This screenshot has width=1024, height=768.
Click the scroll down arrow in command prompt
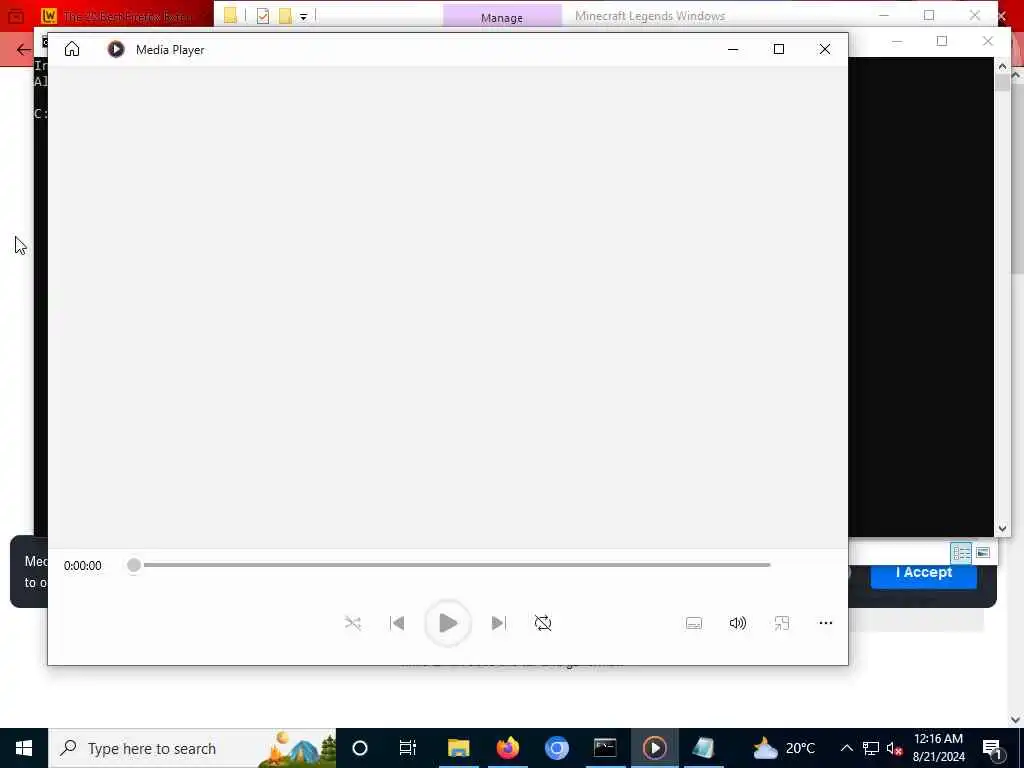click(x=1002, y=528)
